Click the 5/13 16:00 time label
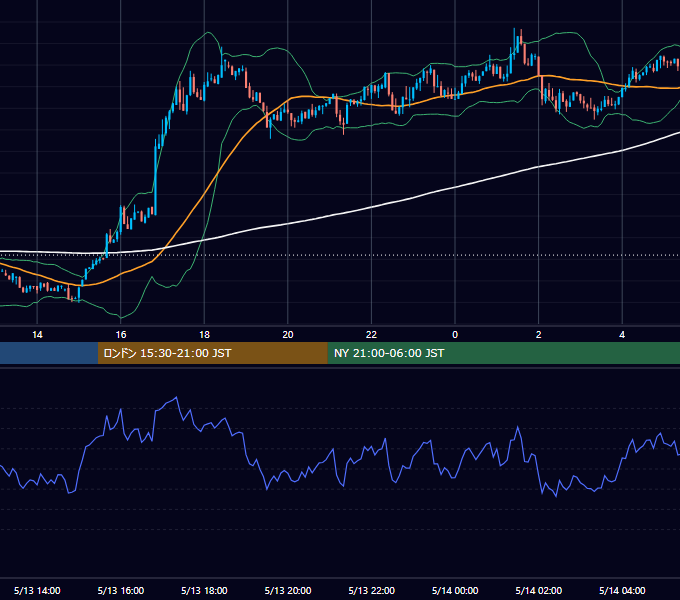The height and width of the screenshot is (600, 680). tap(121, 590)
